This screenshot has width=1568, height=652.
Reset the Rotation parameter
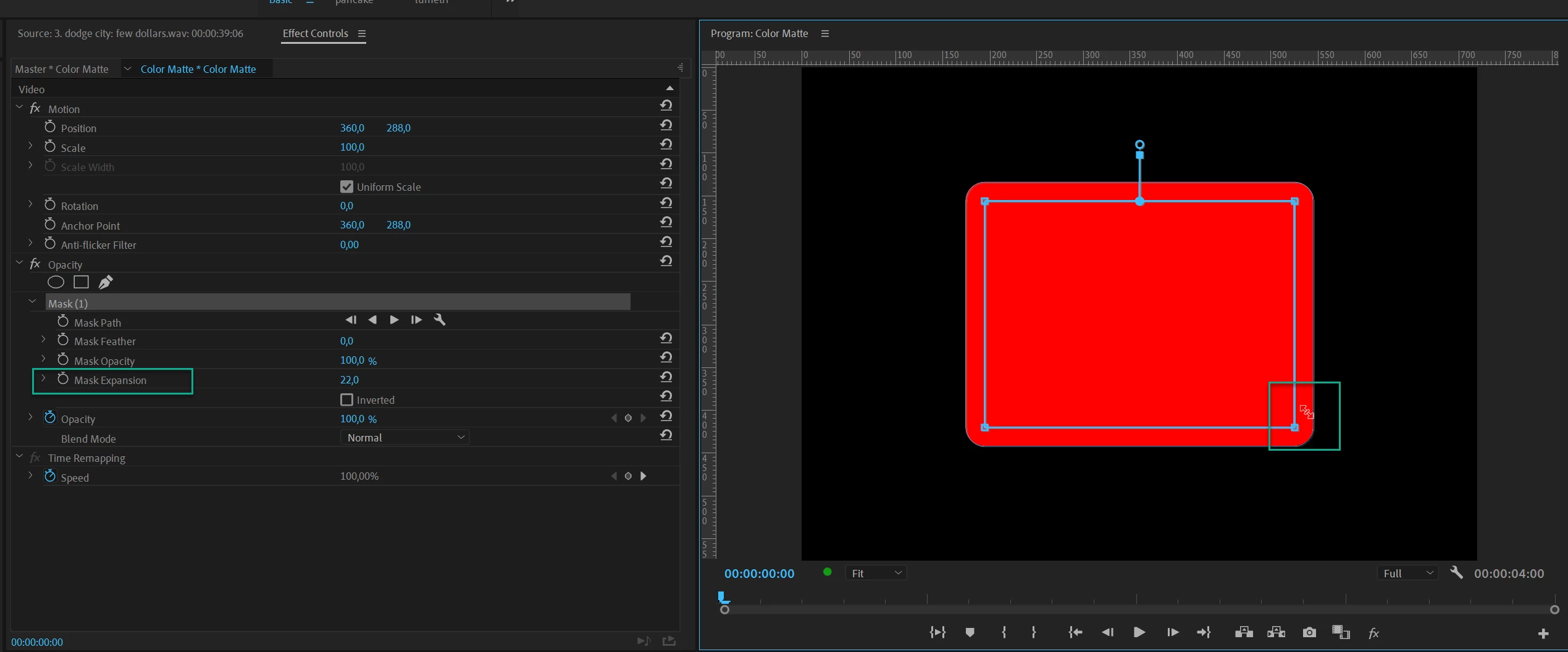coord(666,203)
